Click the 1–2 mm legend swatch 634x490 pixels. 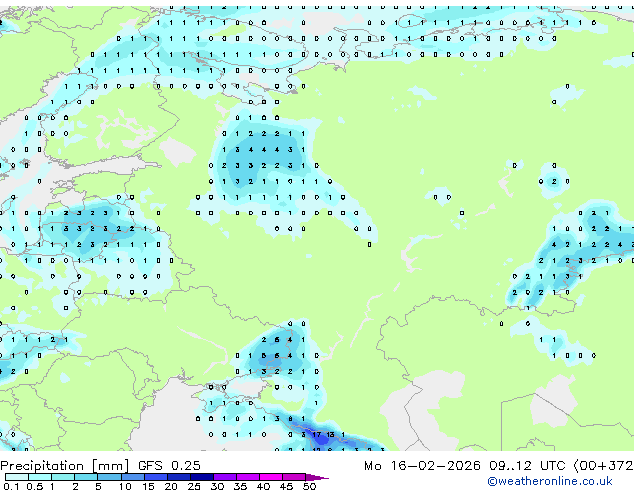63,477
